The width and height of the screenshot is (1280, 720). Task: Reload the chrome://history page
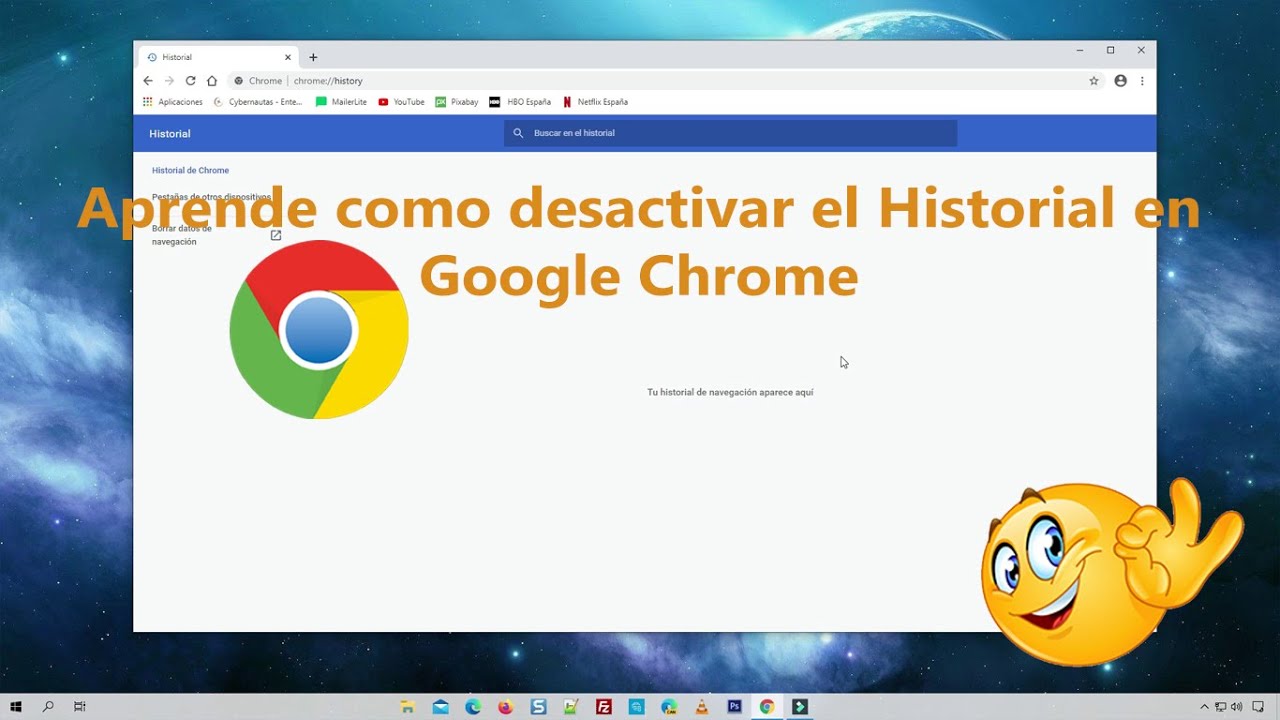coord(190,81)
